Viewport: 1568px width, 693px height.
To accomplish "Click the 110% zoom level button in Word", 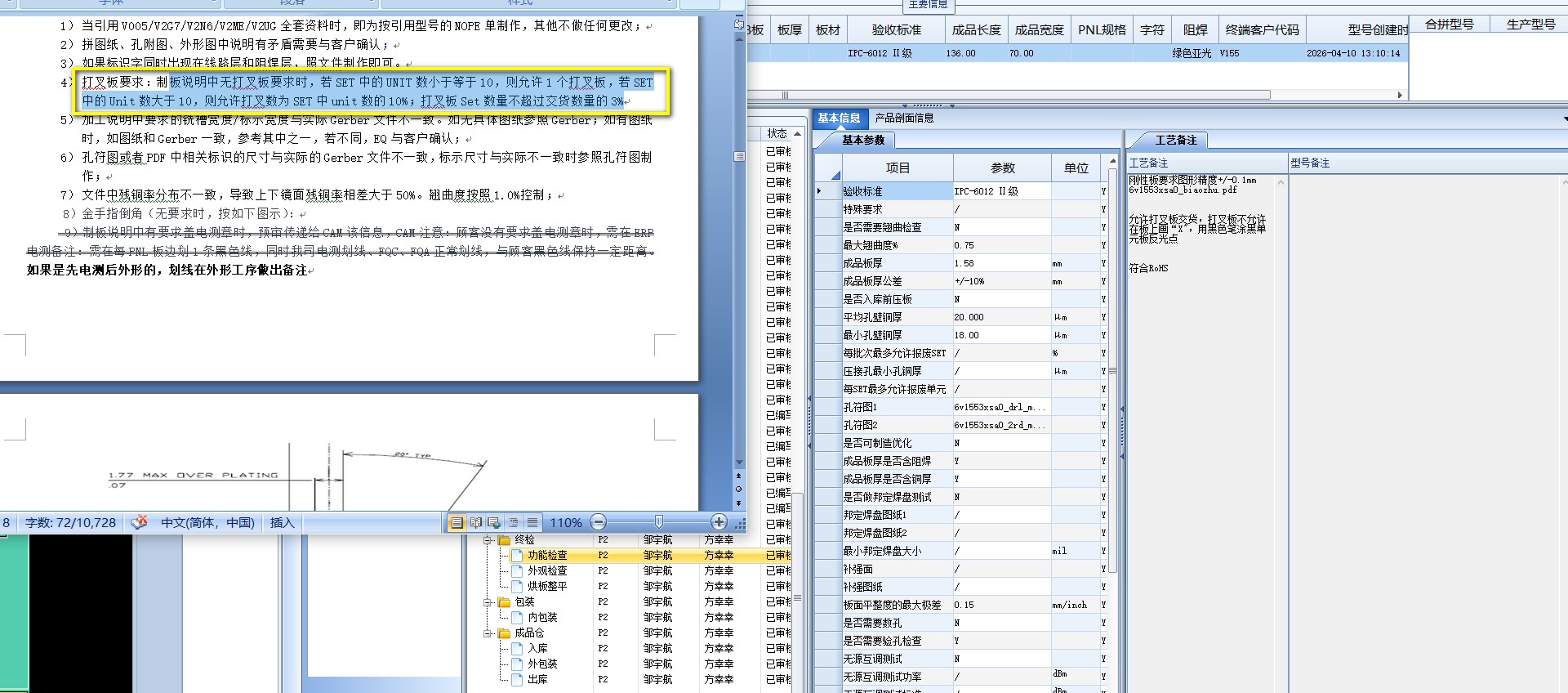I will 565,522.
